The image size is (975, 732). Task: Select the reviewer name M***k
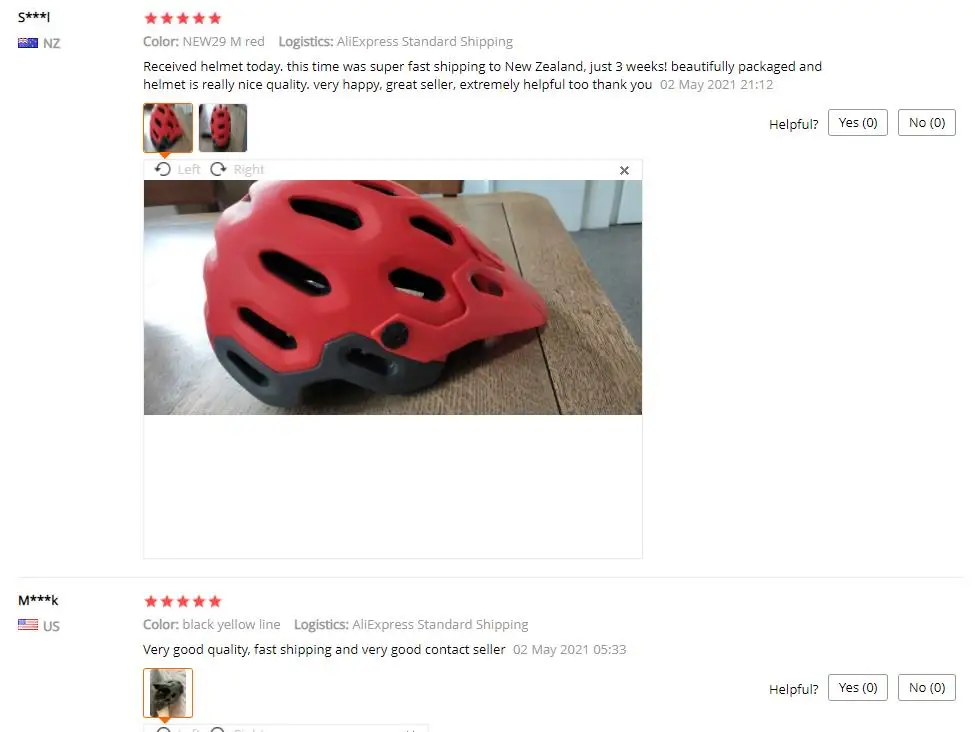point(38,600)
